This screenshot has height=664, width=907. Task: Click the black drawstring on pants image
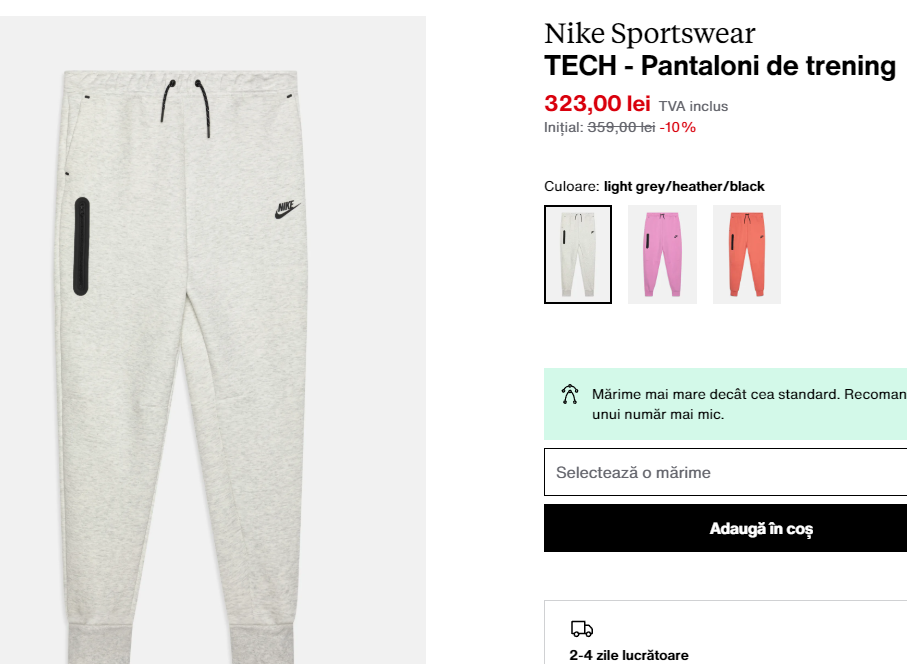pyautogui.click(x=186, y=108)
